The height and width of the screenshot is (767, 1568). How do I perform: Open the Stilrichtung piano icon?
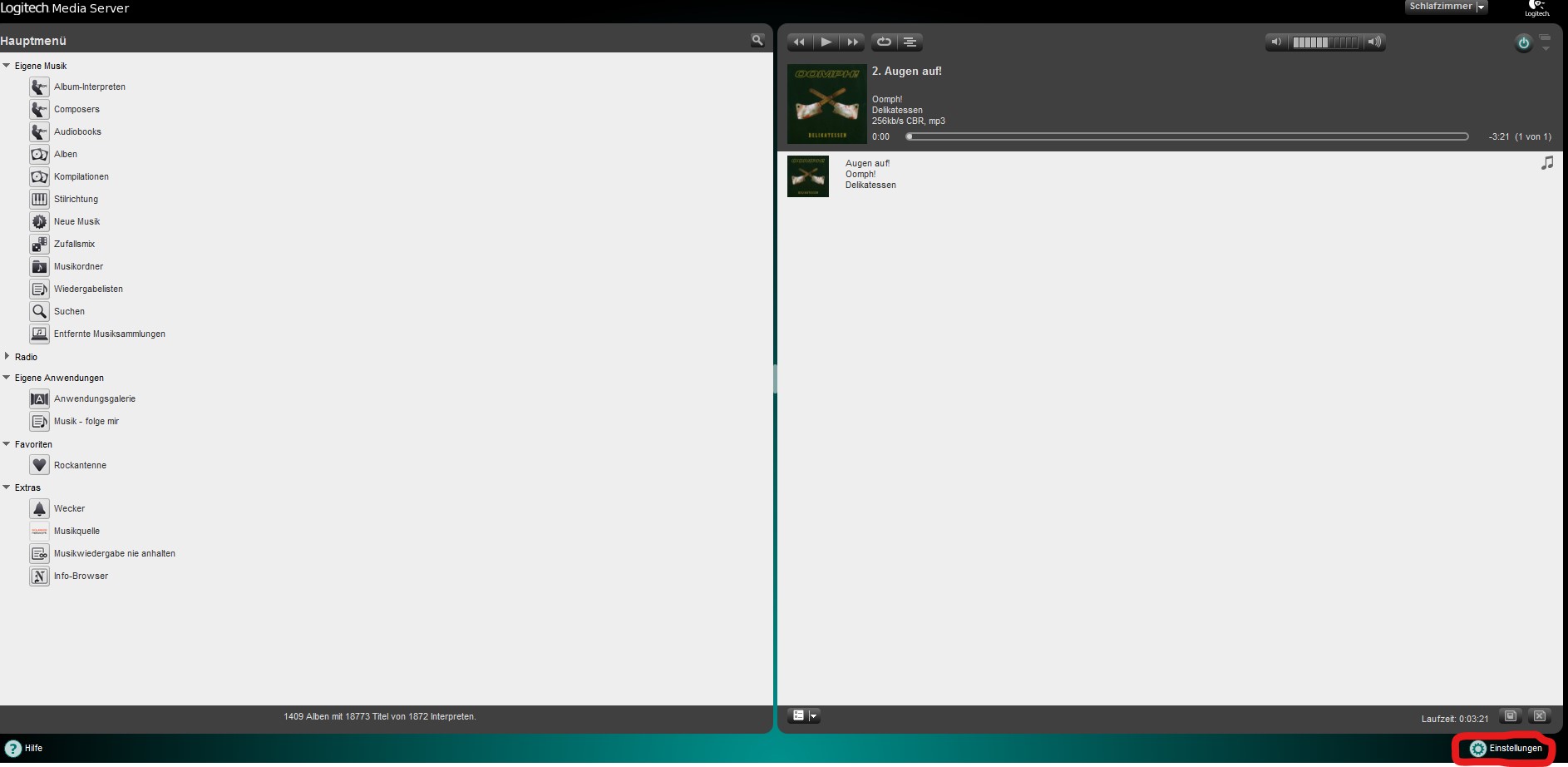(39, 199)
